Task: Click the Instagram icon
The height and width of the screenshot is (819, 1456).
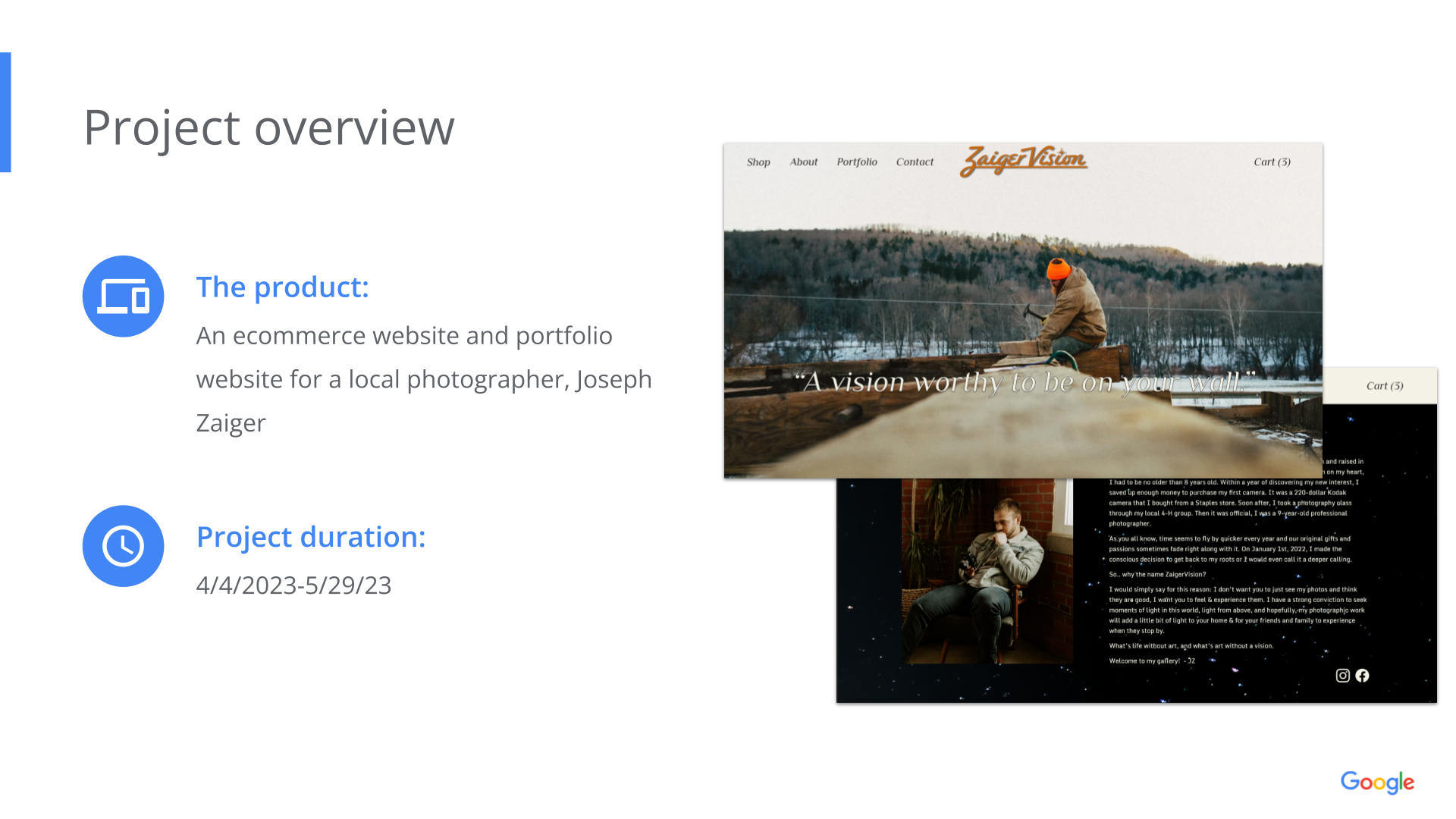Action: pos(1342,676)
